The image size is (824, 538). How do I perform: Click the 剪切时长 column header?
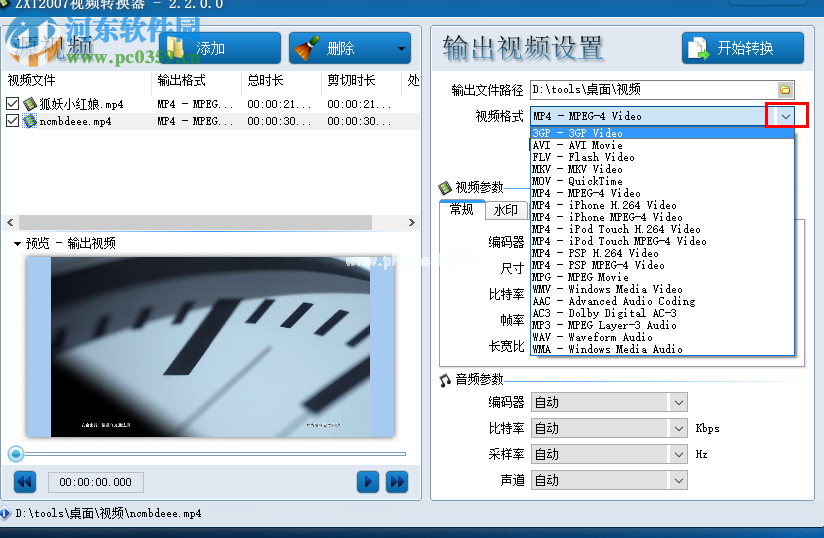(362, 80)
